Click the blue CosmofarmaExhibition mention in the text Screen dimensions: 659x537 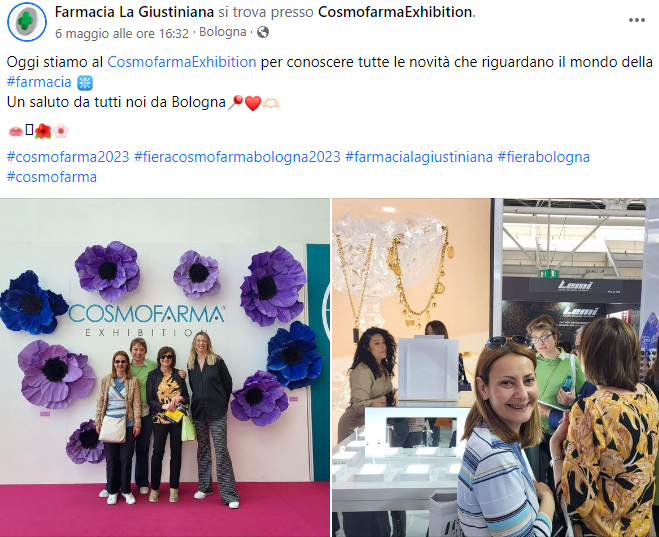(x=182, y=62)
